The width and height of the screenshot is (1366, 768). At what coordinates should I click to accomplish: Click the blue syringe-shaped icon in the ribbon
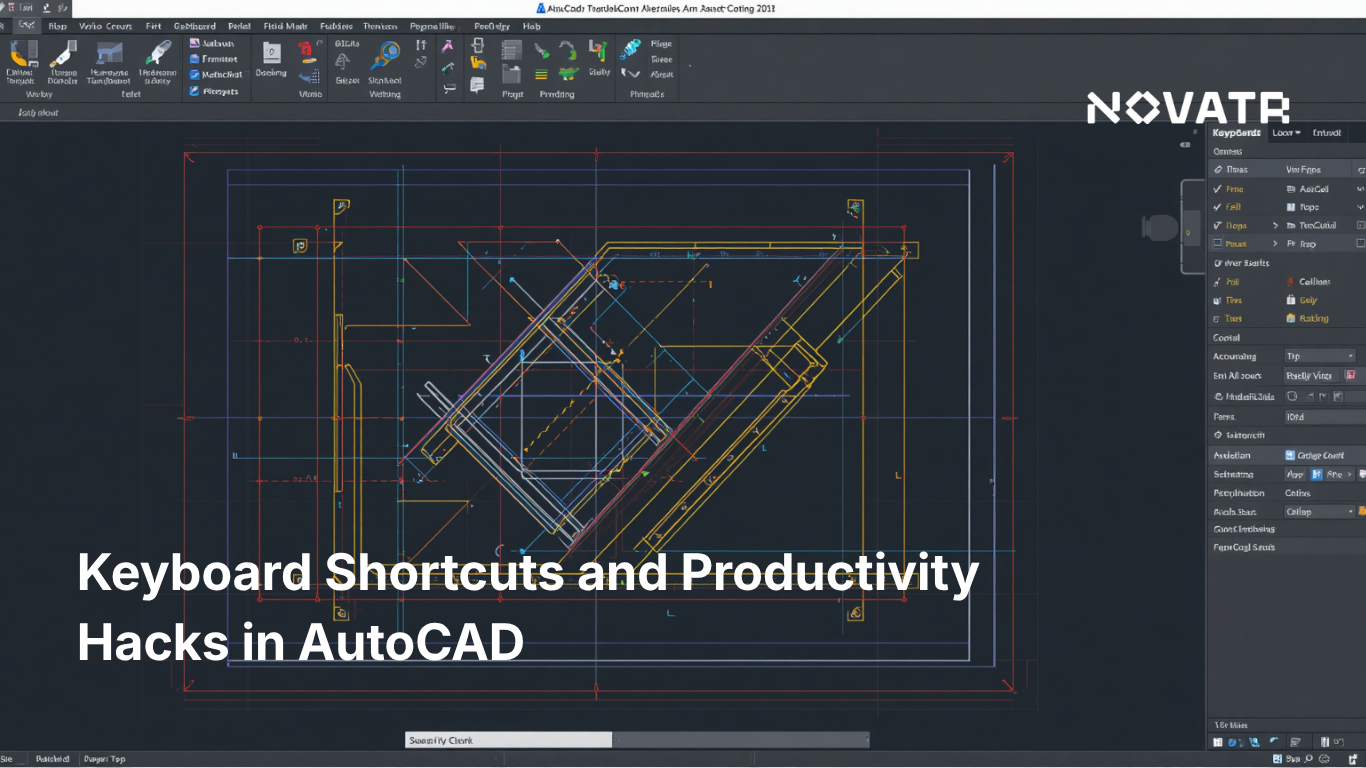coord(630,49)
